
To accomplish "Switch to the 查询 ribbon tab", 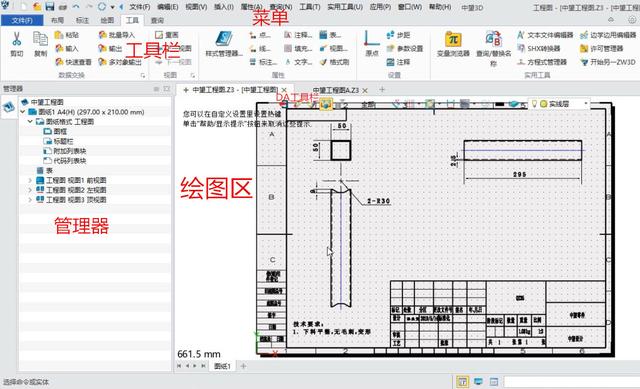I will point(157,20).
